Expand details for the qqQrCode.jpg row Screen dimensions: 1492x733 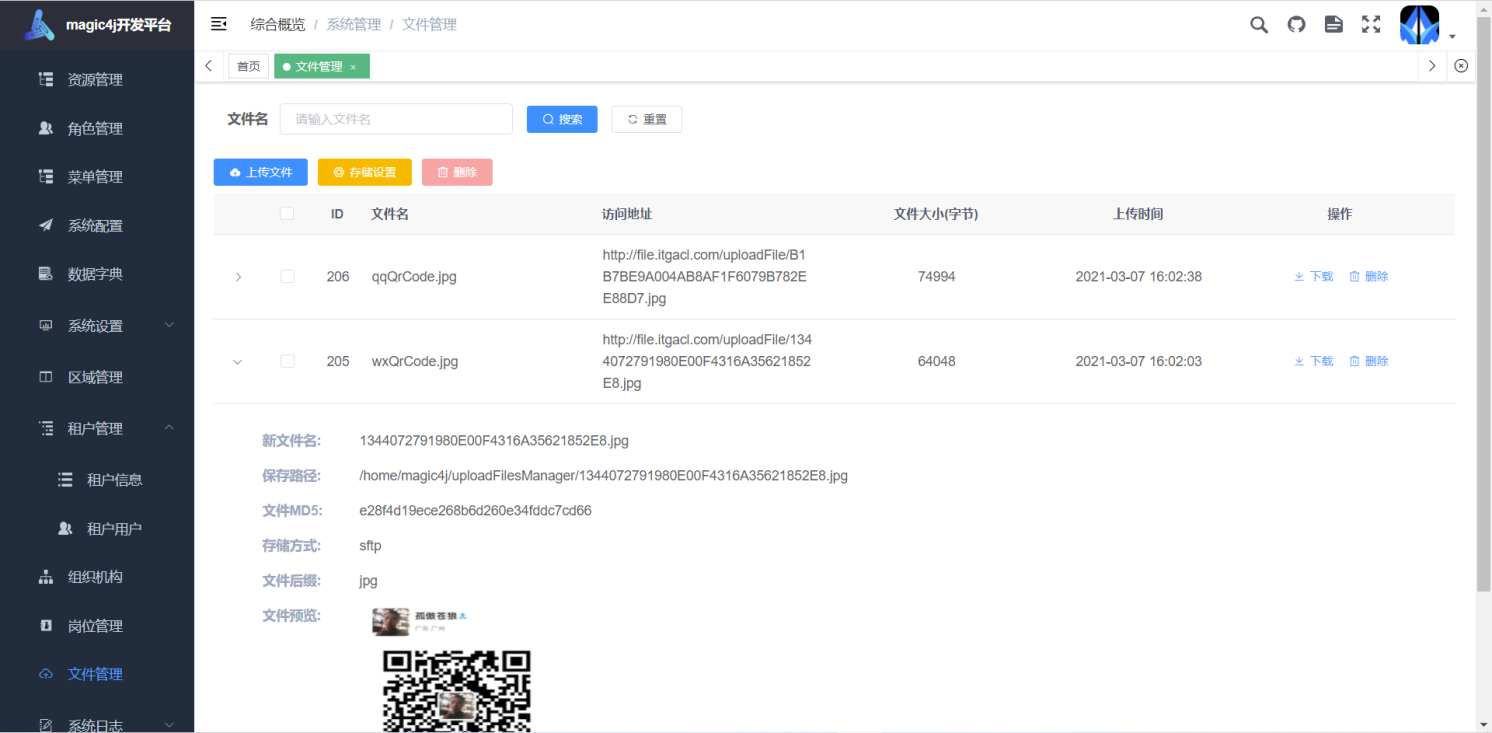(x=238, y=277)
